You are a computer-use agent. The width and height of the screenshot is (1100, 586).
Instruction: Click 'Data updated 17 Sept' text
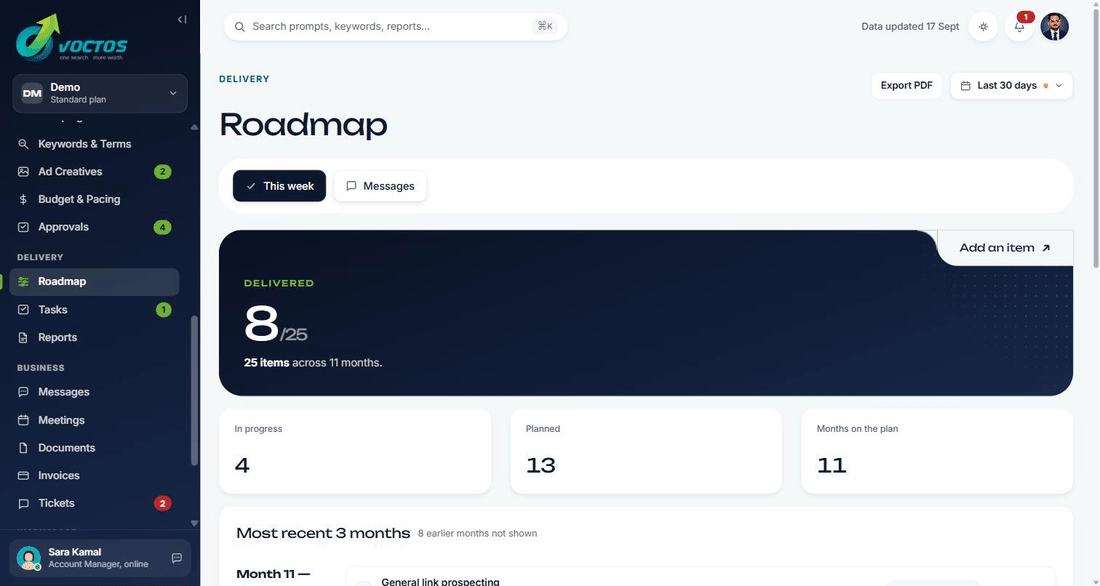[910, 27]
